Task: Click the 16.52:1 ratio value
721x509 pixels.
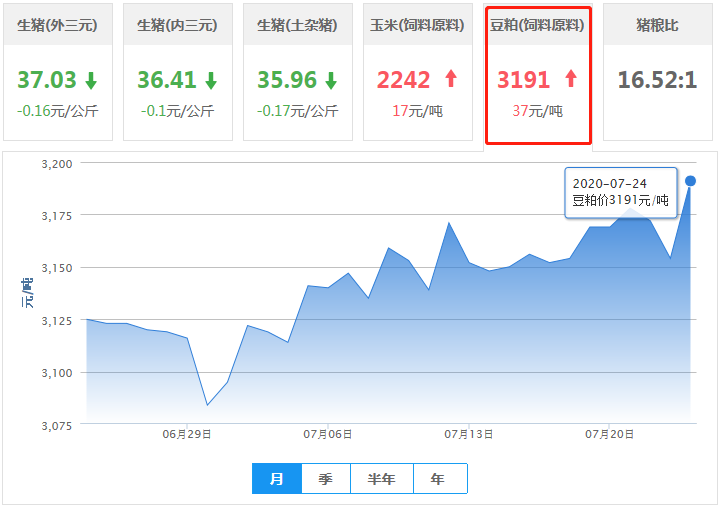Action: click(x=657, y=80)
